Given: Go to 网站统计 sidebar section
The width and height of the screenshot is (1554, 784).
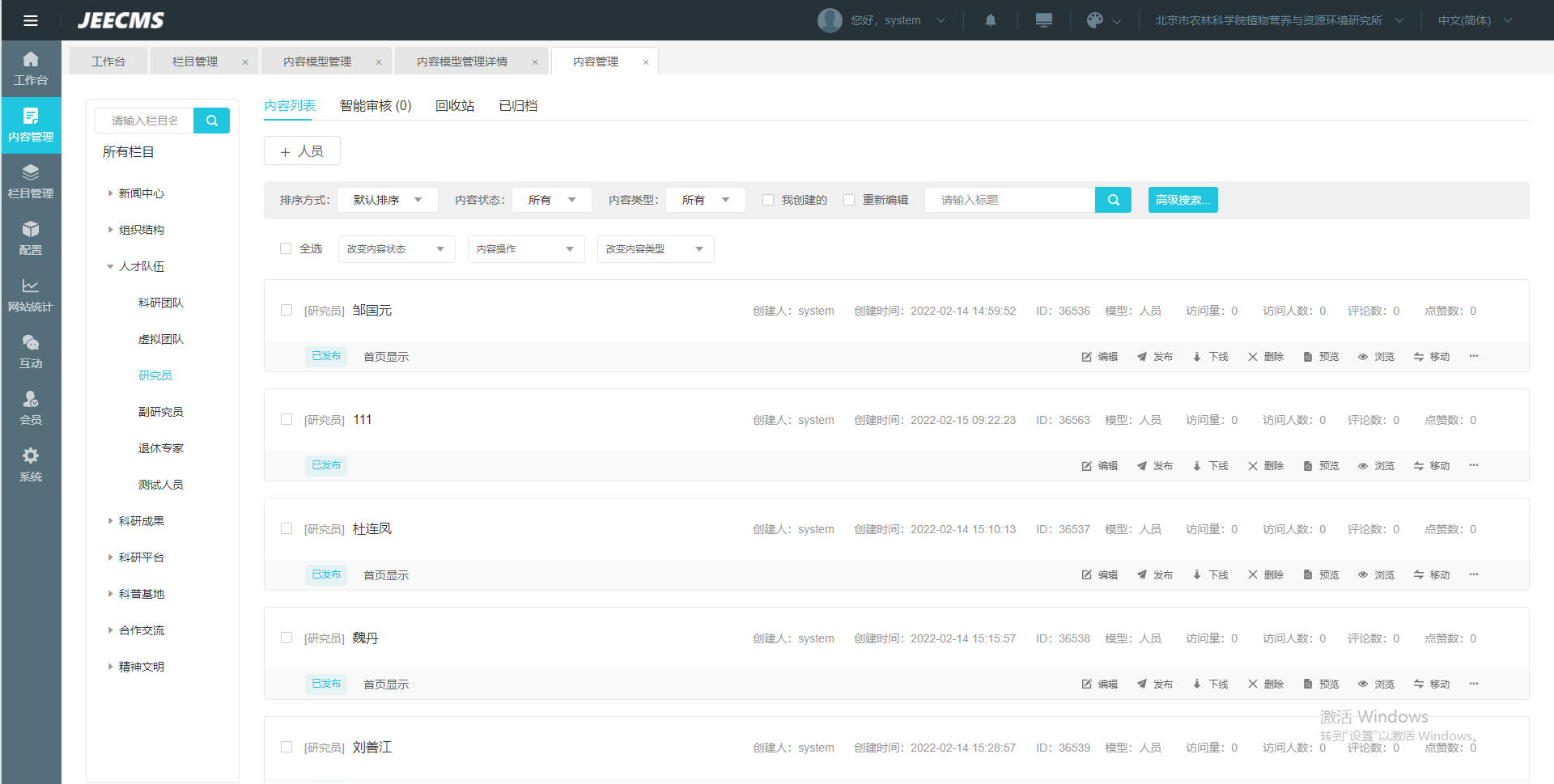Looking at the screenshot, I should [x=31, y=295].
